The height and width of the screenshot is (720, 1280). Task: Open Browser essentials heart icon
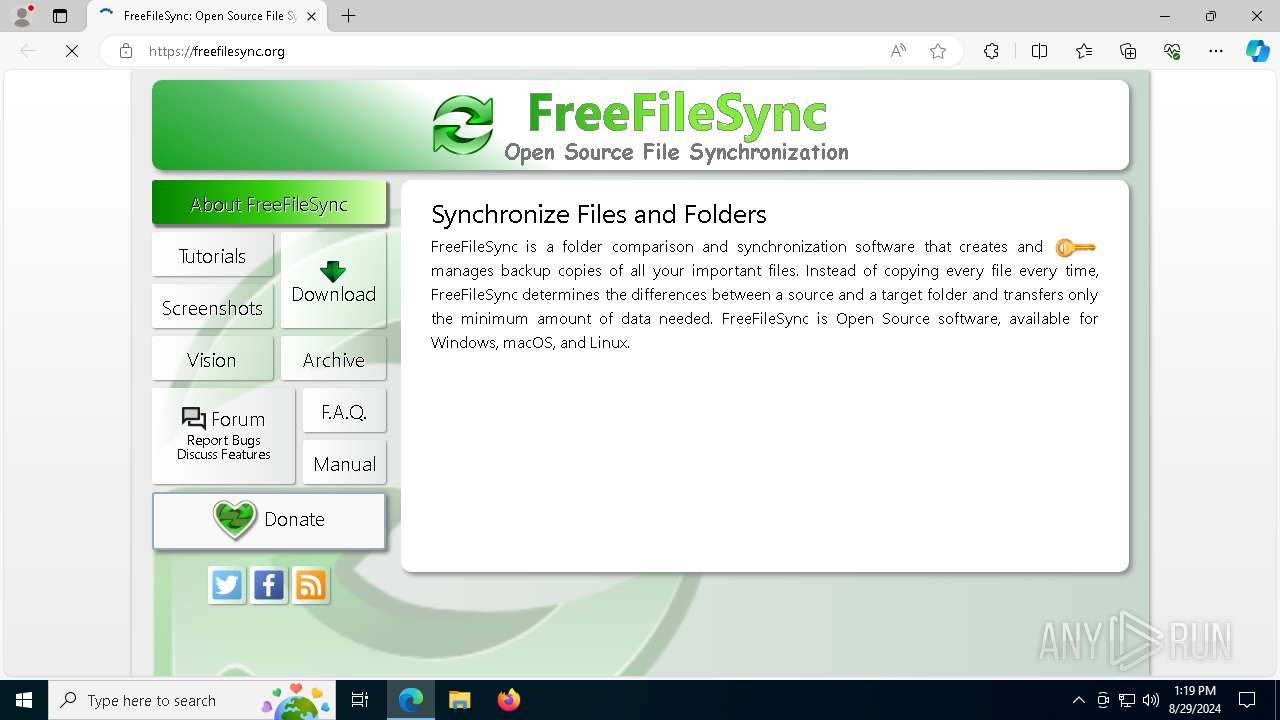[x=1172, y=51]
